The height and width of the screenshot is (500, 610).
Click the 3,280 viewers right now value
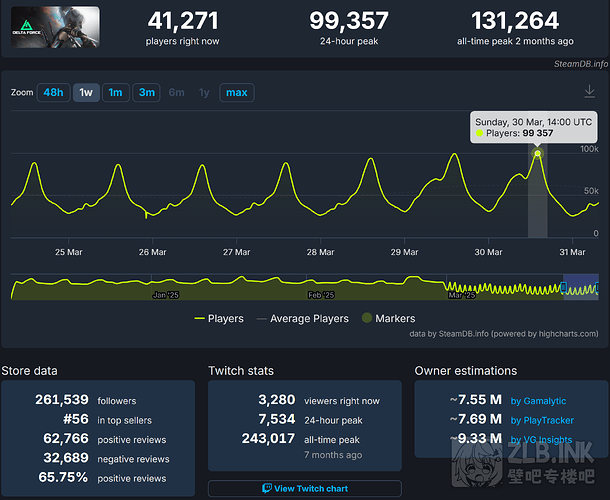click(277, 400)
